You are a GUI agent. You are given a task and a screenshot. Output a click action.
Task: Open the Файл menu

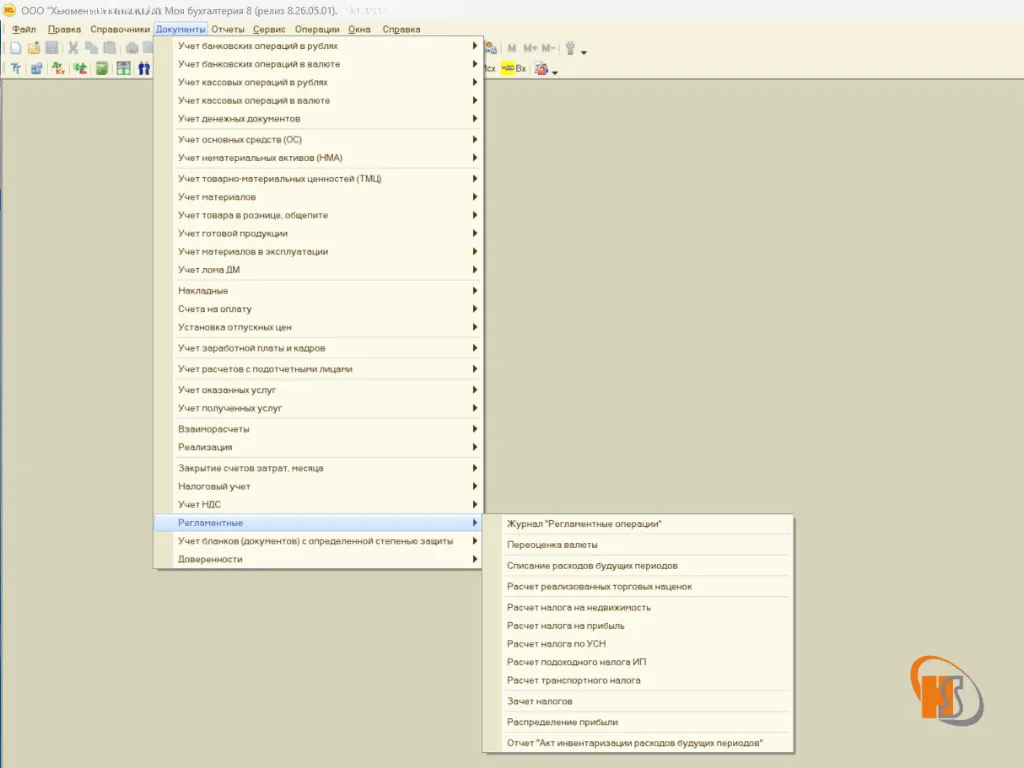(24, 29)
